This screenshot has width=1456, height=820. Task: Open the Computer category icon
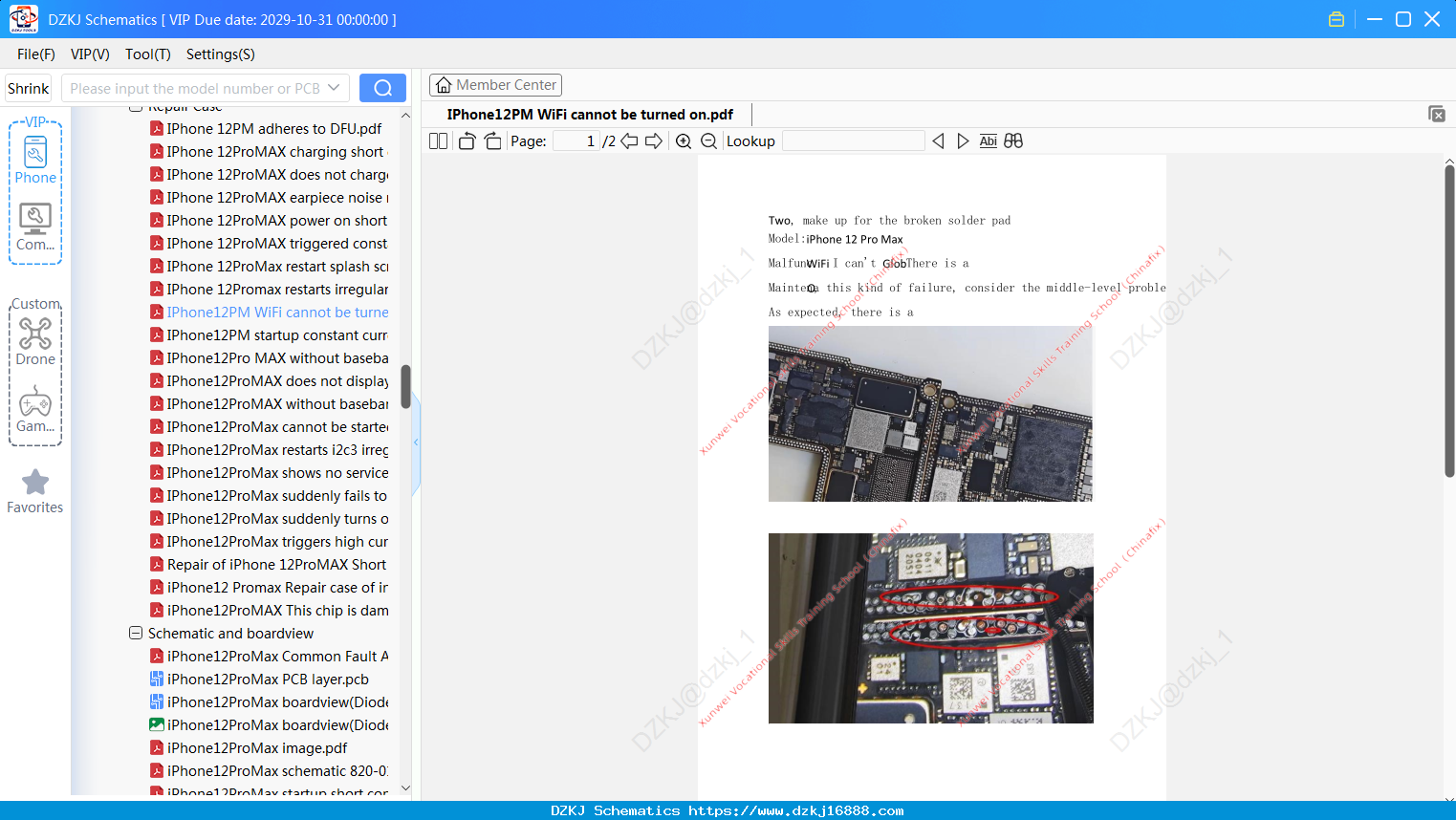point(35,227)
